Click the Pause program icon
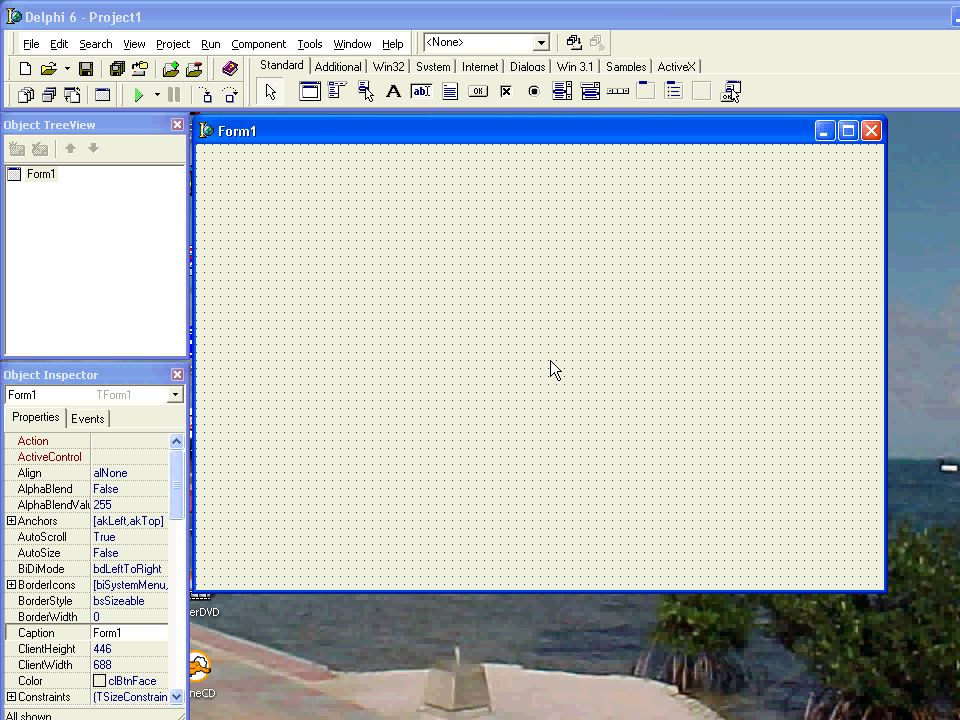Screen dimensions: 960x720 (174, 95)
